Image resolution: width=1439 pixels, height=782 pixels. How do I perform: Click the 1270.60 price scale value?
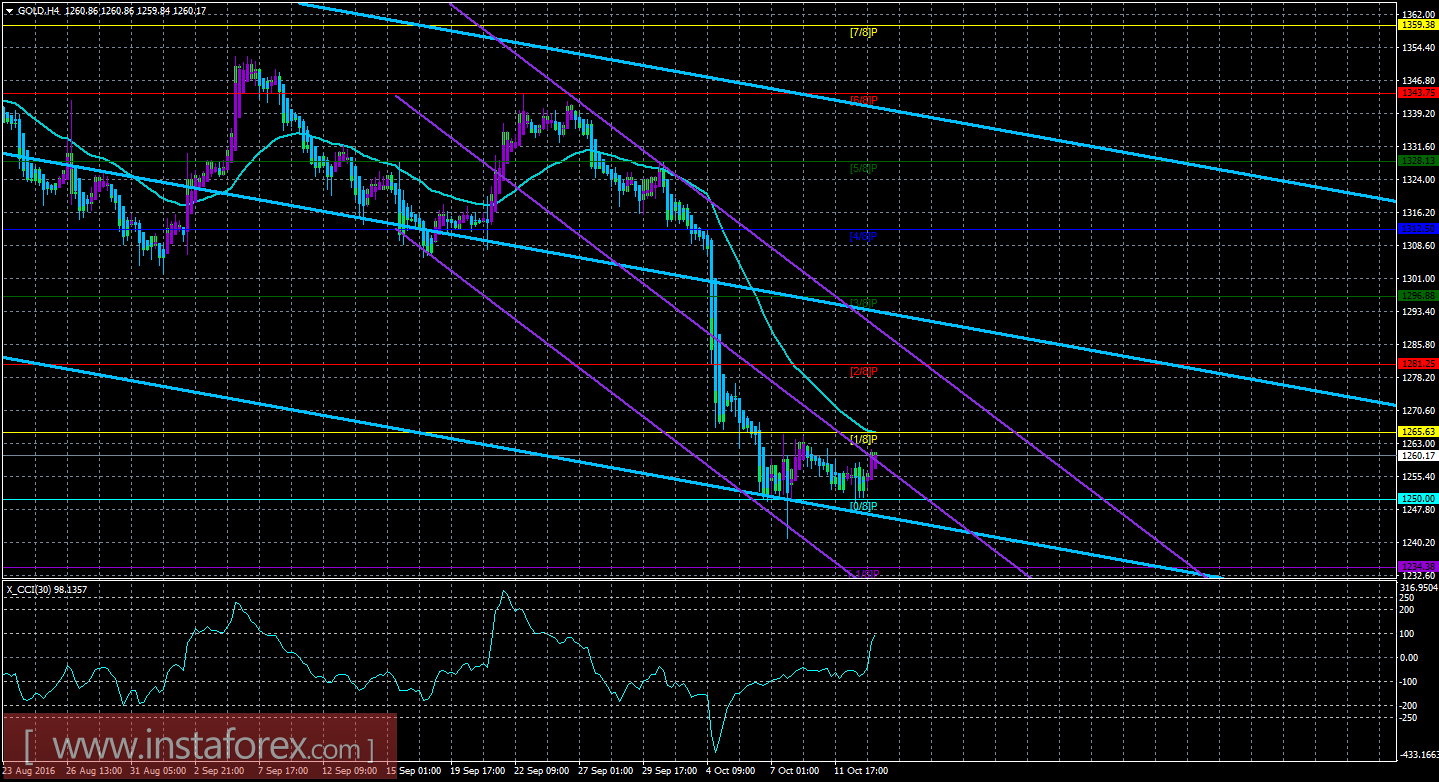(1417, 411)
